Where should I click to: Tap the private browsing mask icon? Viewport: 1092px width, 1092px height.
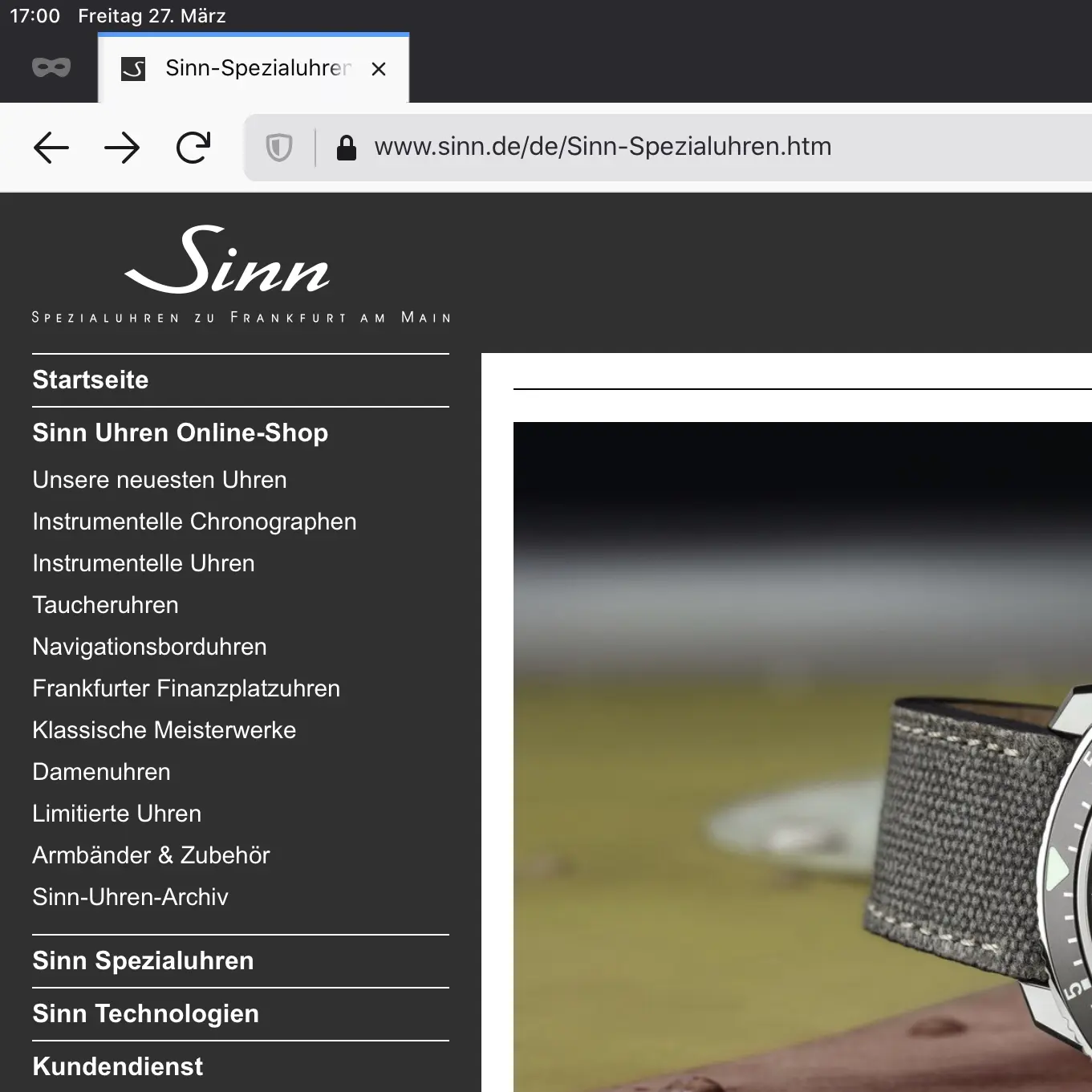click(x=51, y=68)
